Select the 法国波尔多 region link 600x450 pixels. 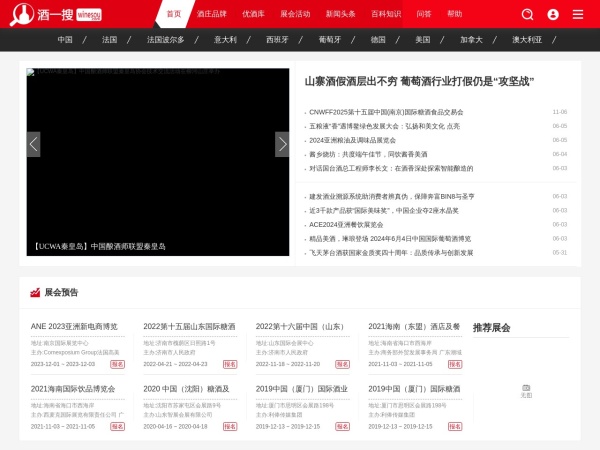[x=165, y=39]
